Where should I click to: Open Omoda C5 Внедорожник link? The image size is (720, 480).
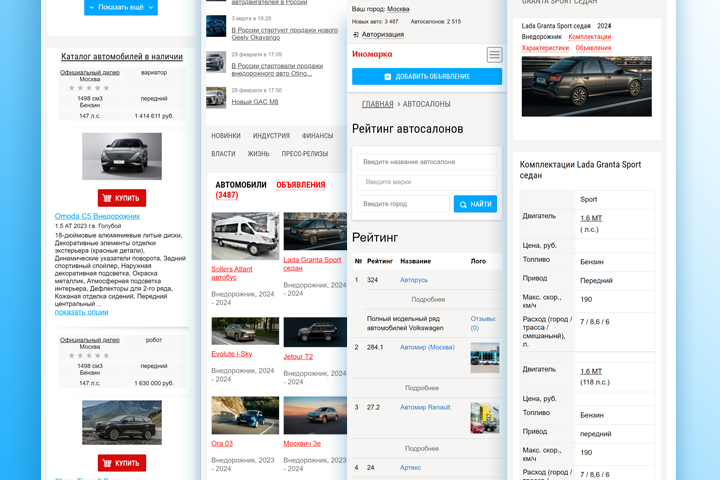click(x=97, y=216)
